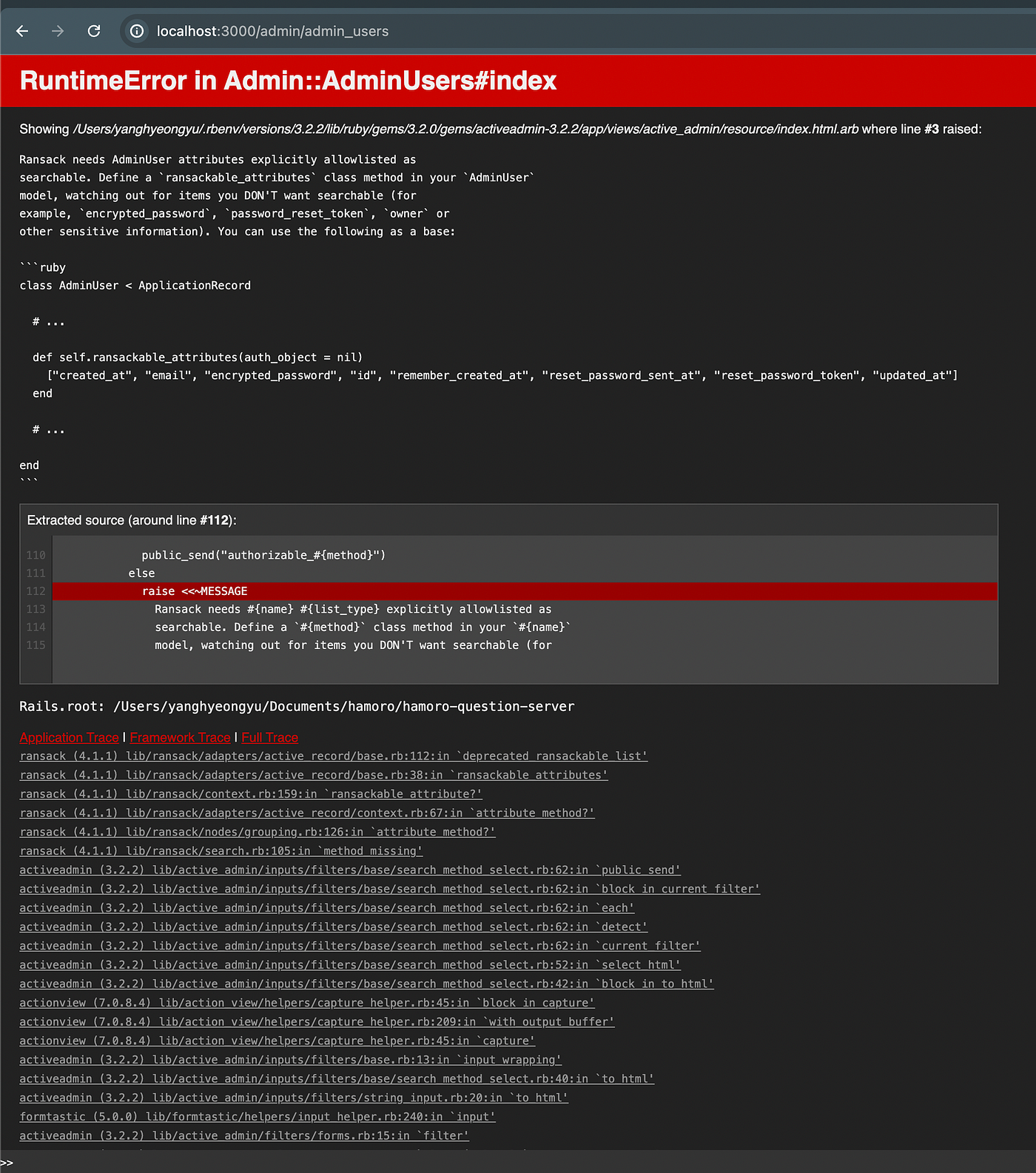
Task: Open trace line search_method_select.rb:42 block in to_html
Action: [x=367, y=984]
